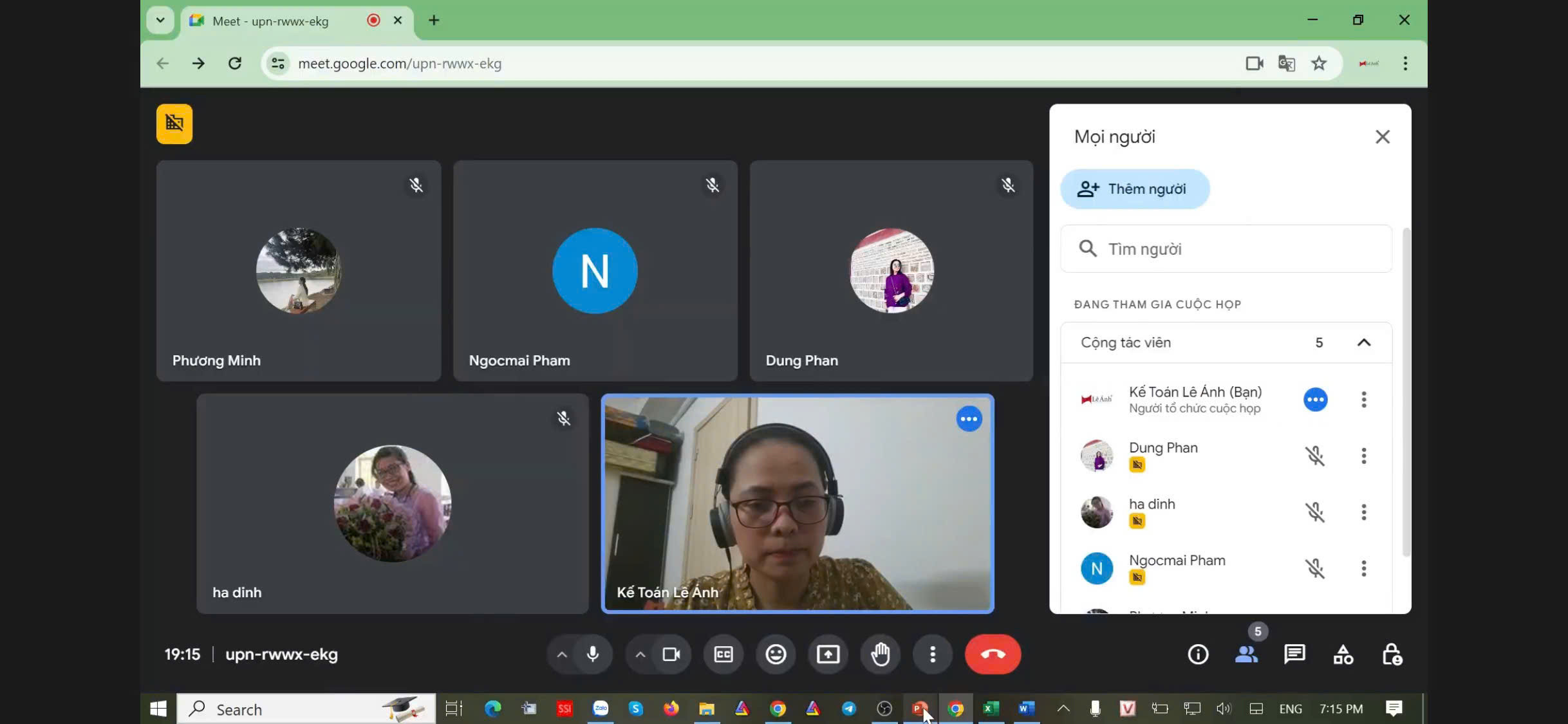This screenshot has width=1568, height=724.
Task: Expand audio settings arrow beside microphone
Action: click(562, 654)
